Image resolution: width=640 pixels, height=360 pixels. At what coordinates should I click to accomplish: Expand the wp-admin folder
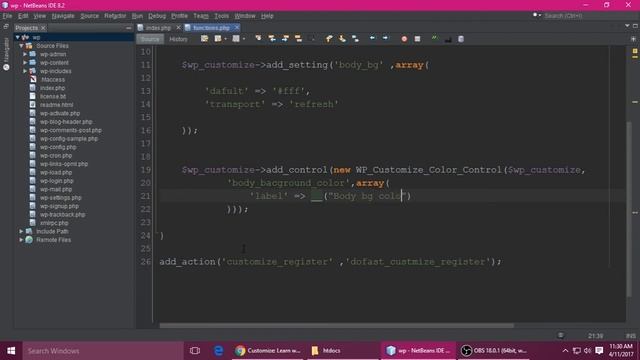[25, 54]
